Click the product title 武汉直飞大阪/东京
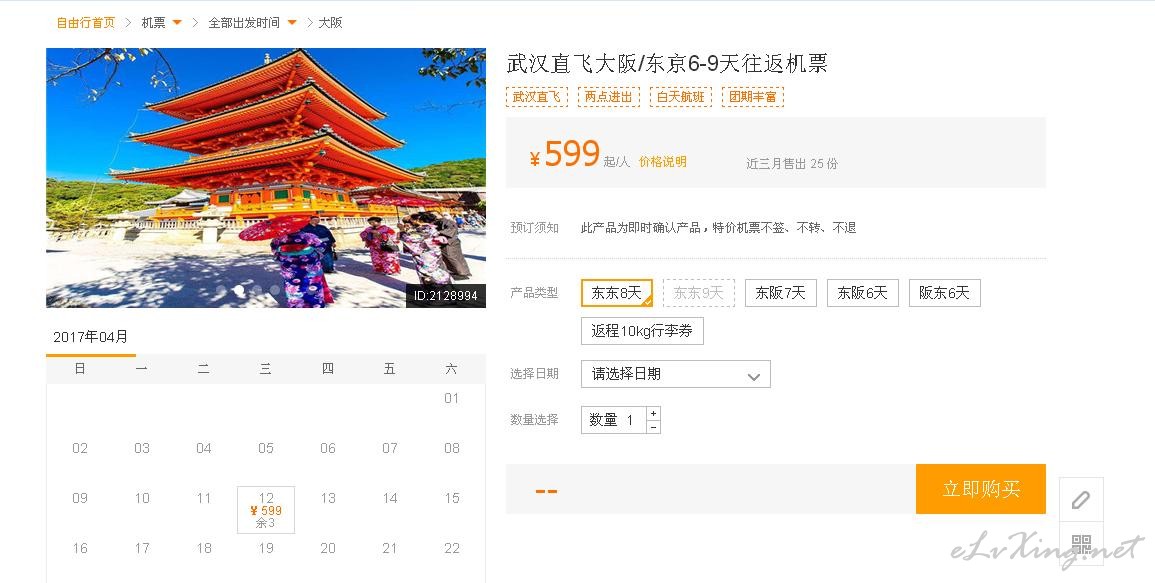Viewport: 1155px width, 583px height. [x=667, y=63]
